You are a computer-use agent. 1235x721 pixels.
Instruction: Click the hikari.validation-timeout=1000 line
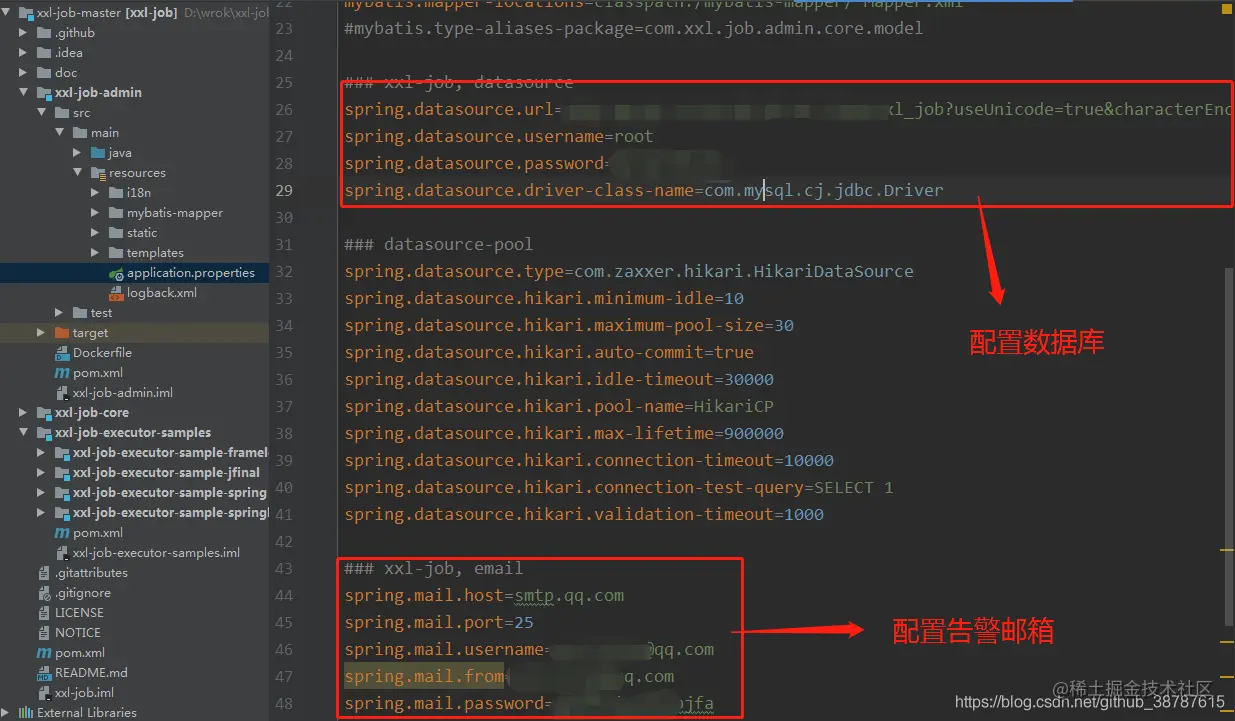point(584,514)
